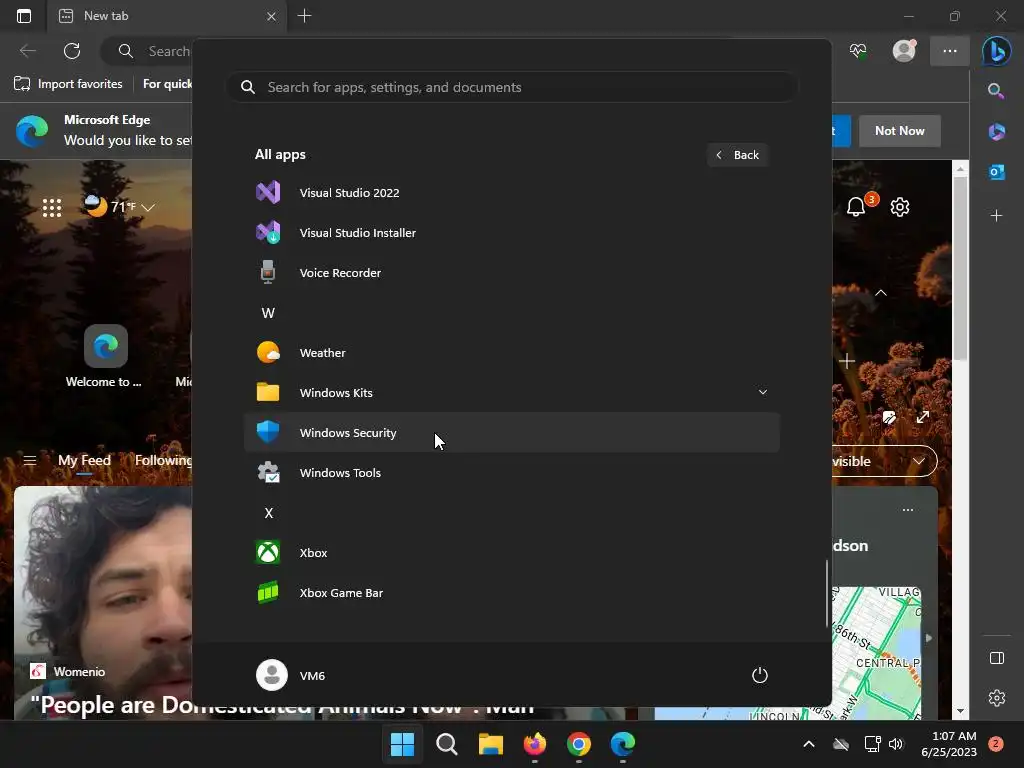Select the New tab tab in Edge

167,16
